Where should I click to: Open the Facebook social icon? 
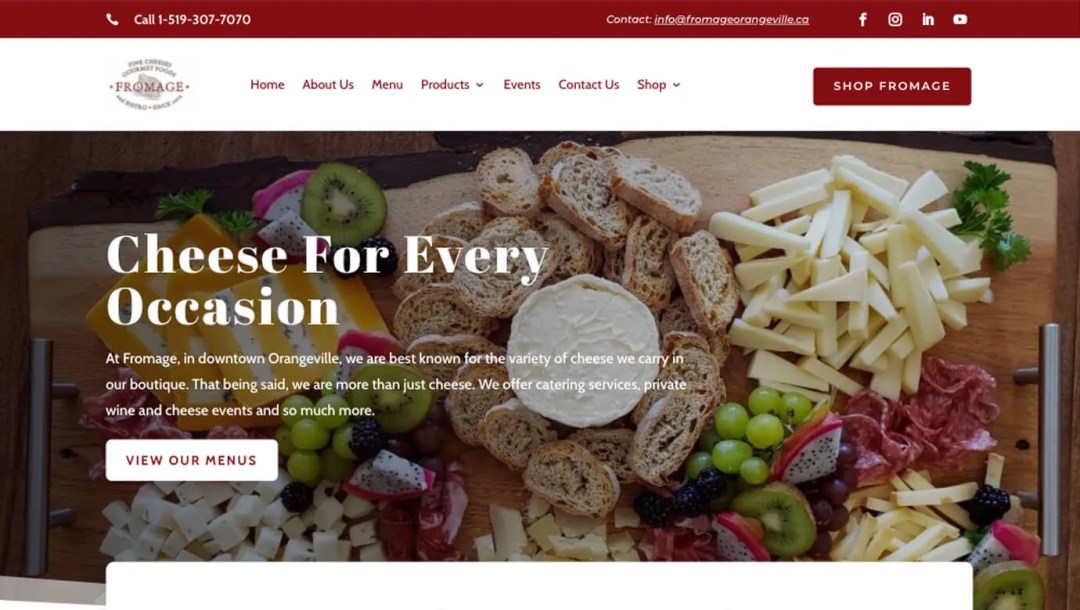862,19
